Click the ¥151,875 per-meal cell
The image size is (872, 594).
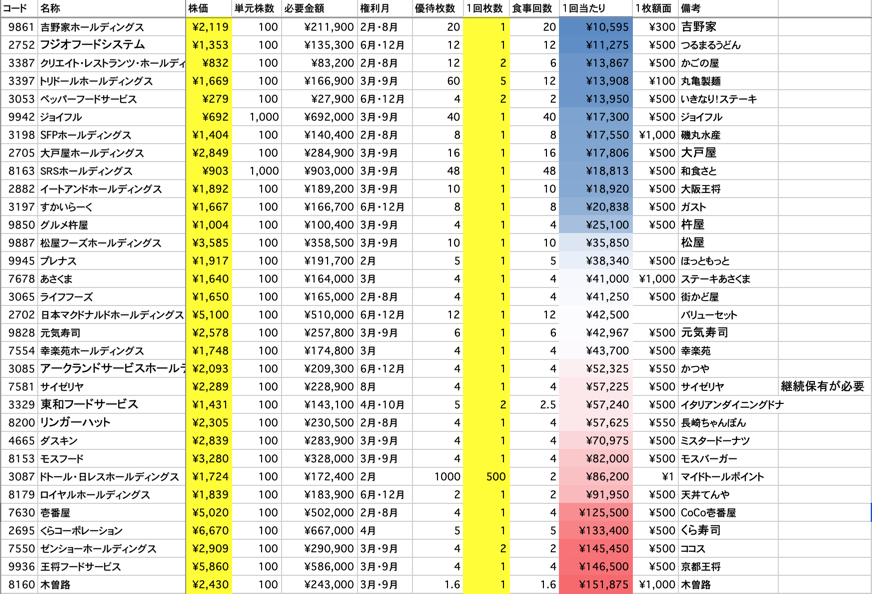click(596, 585)
